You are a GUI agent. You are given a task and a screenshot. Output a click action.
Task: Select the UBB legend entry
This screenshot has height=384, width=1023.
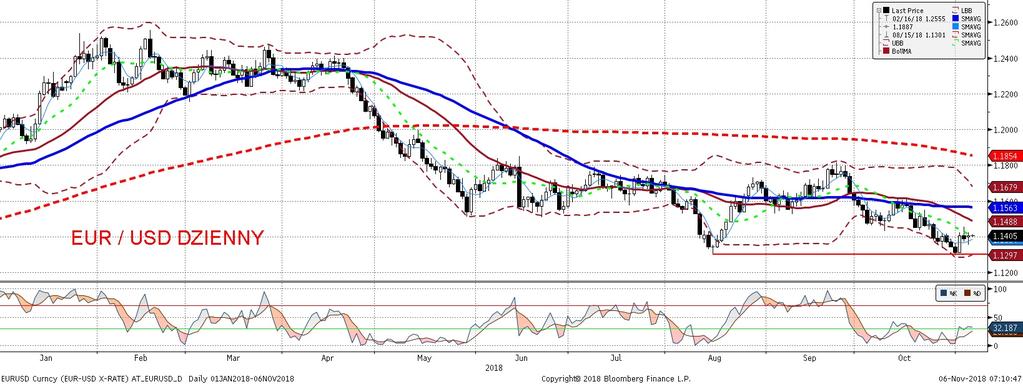click(x=897, y=43)
